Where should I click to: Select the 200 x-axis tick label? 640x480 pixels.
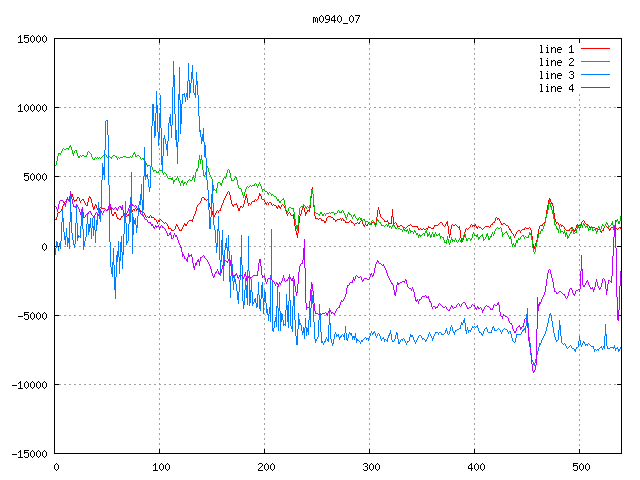(265, 467)
